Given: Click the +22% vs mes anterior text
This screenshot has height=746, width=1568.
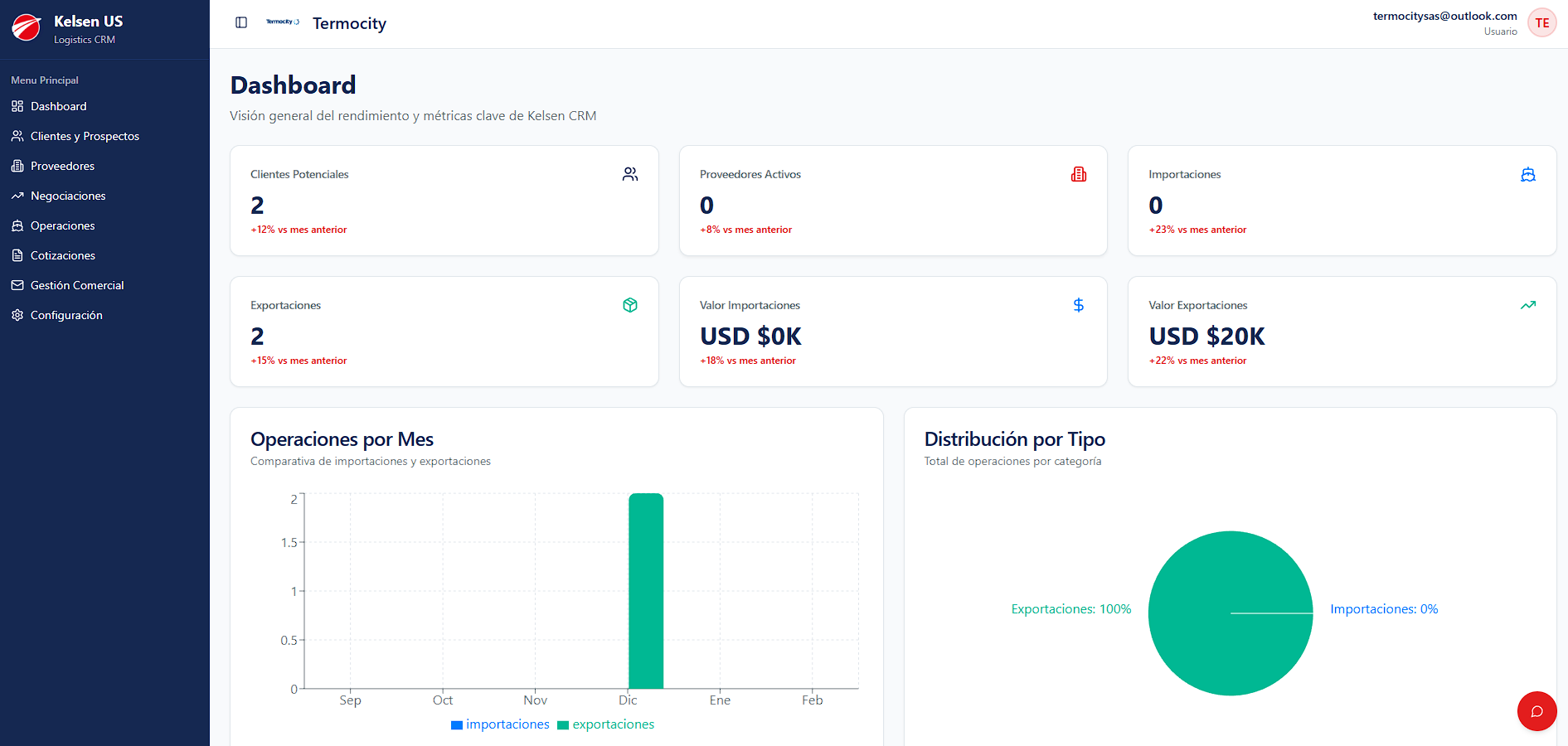Looking at the screenshot, I should [1197, 361].
